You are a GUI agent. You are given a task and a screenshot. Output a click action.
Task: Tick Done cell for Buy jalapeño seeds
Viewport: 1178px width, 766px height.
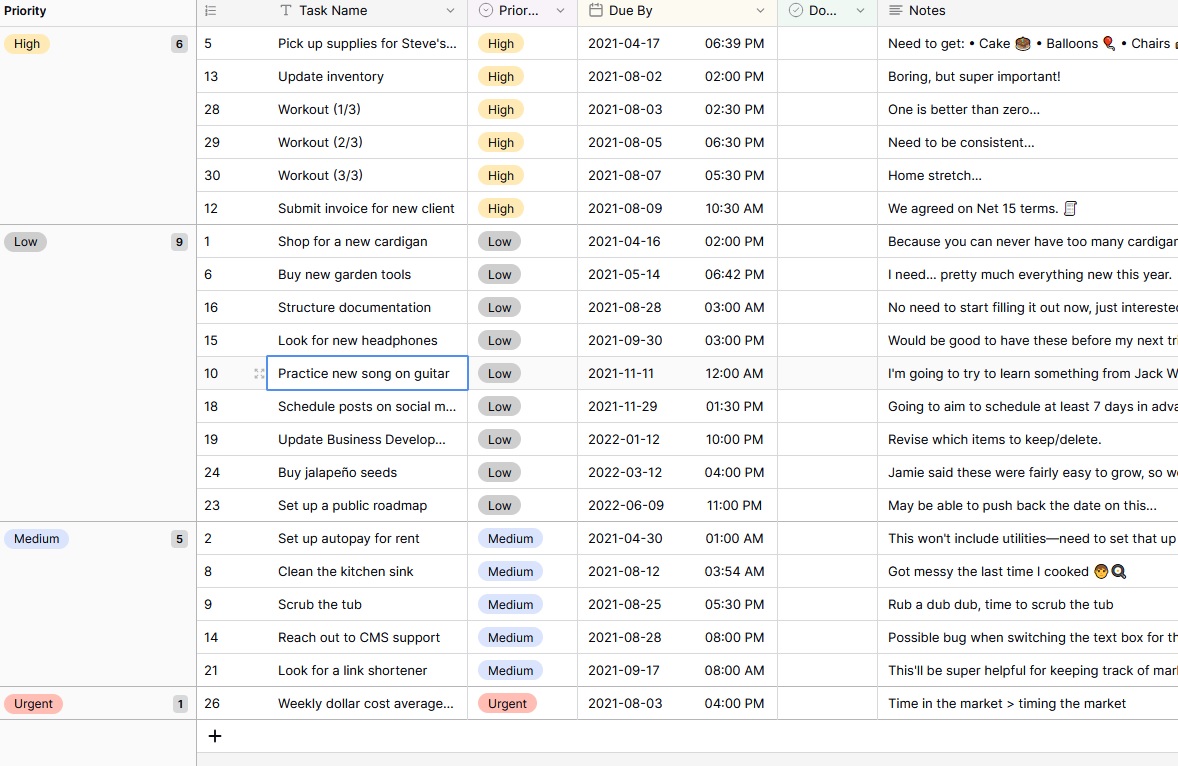[x=827, y=472]
